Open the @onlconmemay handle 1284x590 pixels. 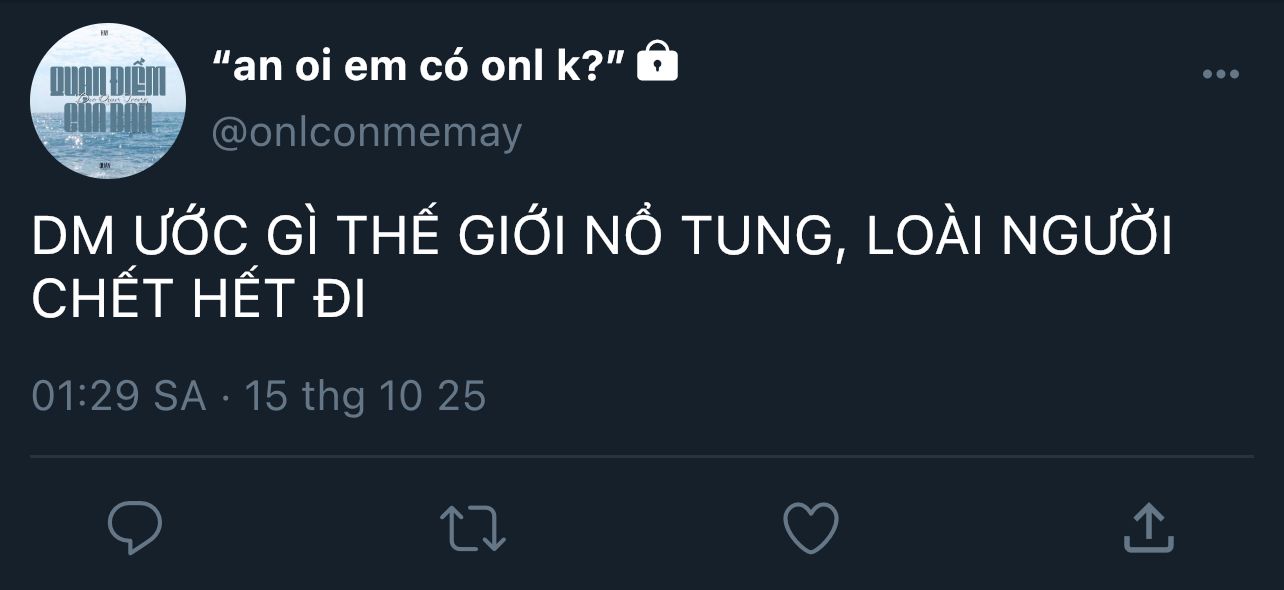[366, 132]
